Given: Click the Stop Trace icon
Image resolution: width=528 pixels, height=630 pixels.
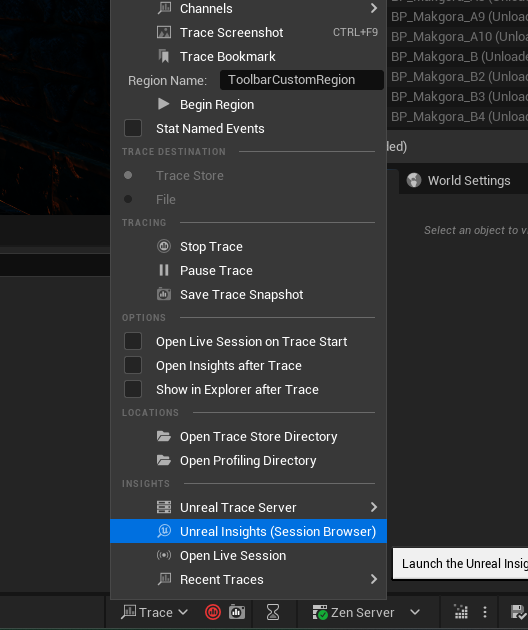Looking at the screenshot, I should point(164,246).
